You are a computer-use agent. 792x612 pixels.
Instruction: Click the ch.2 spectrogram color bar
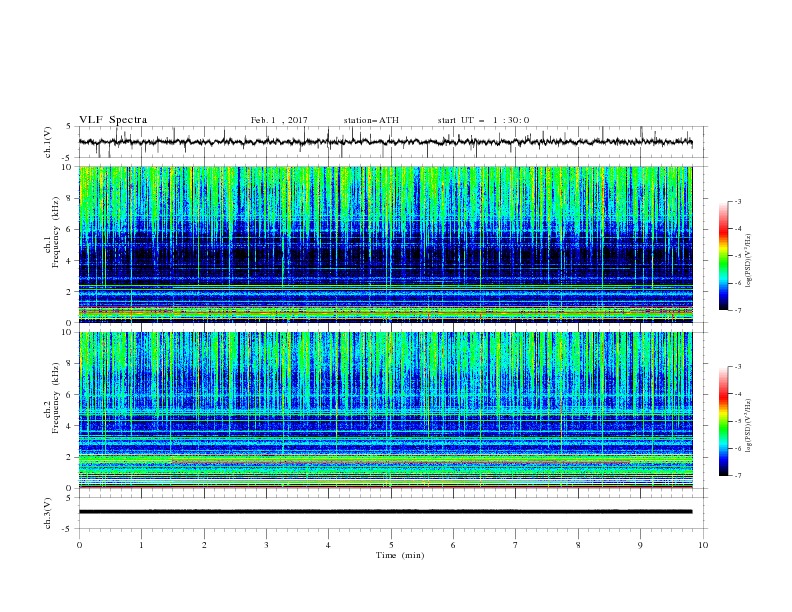(724, 421)
